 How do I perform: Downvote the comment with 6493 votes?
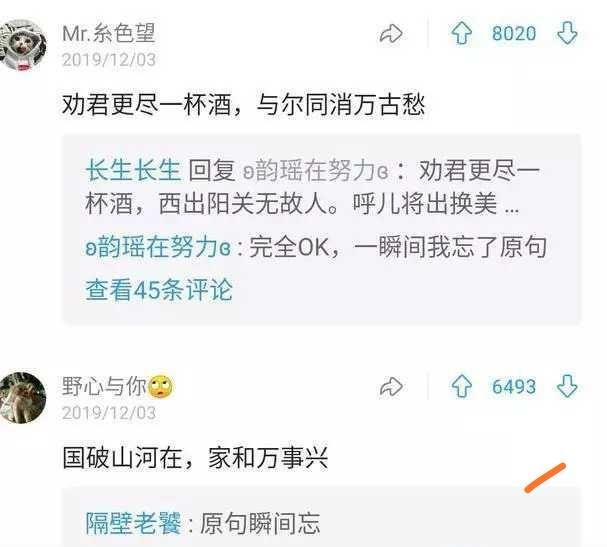pos(567,386)
